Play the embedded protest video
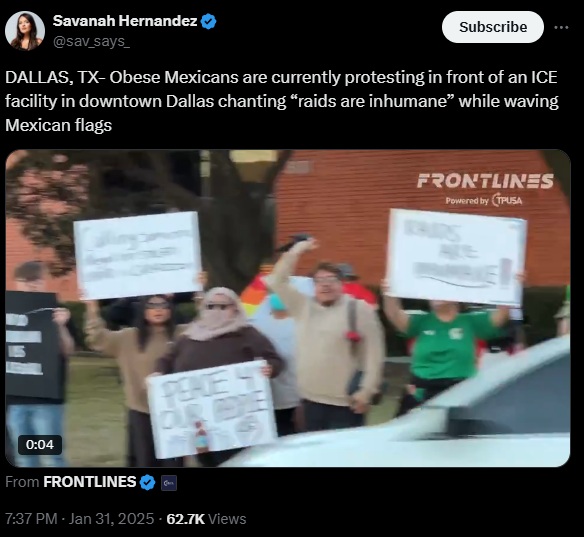 [288, 308]
